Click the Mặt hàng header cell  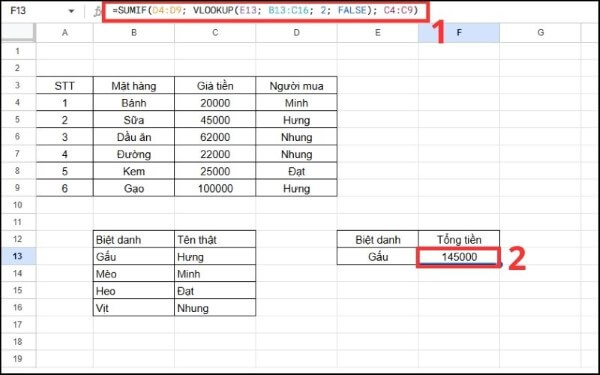tap(134, 86)
